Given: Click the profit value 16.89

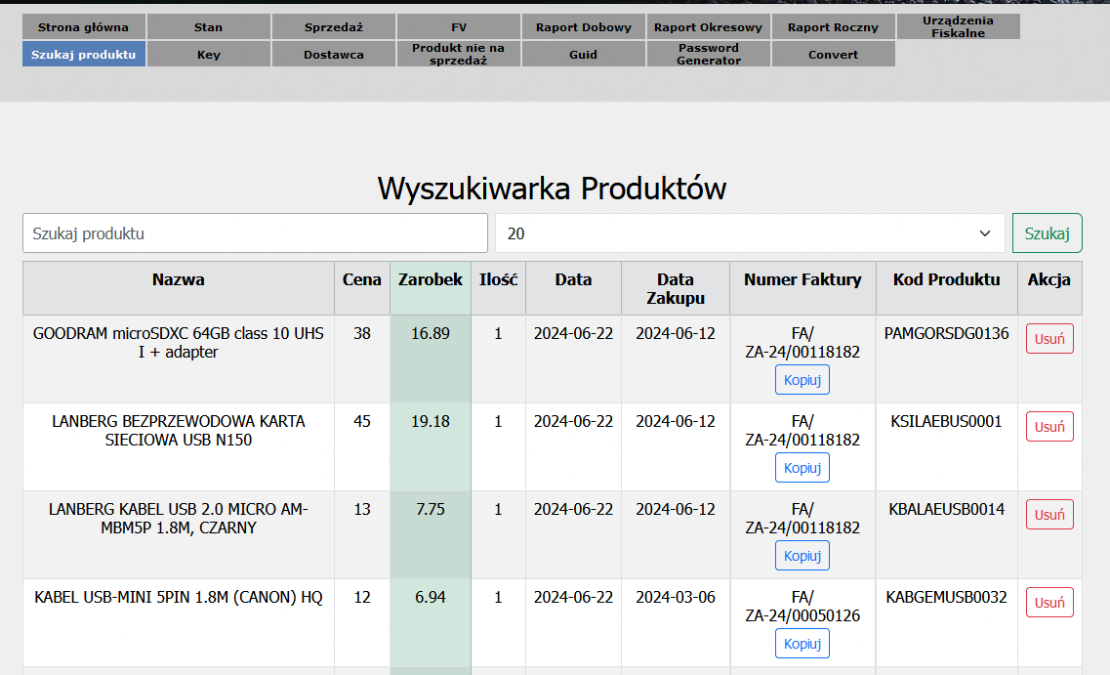Looking at the screenshot, I should (430, 333).
